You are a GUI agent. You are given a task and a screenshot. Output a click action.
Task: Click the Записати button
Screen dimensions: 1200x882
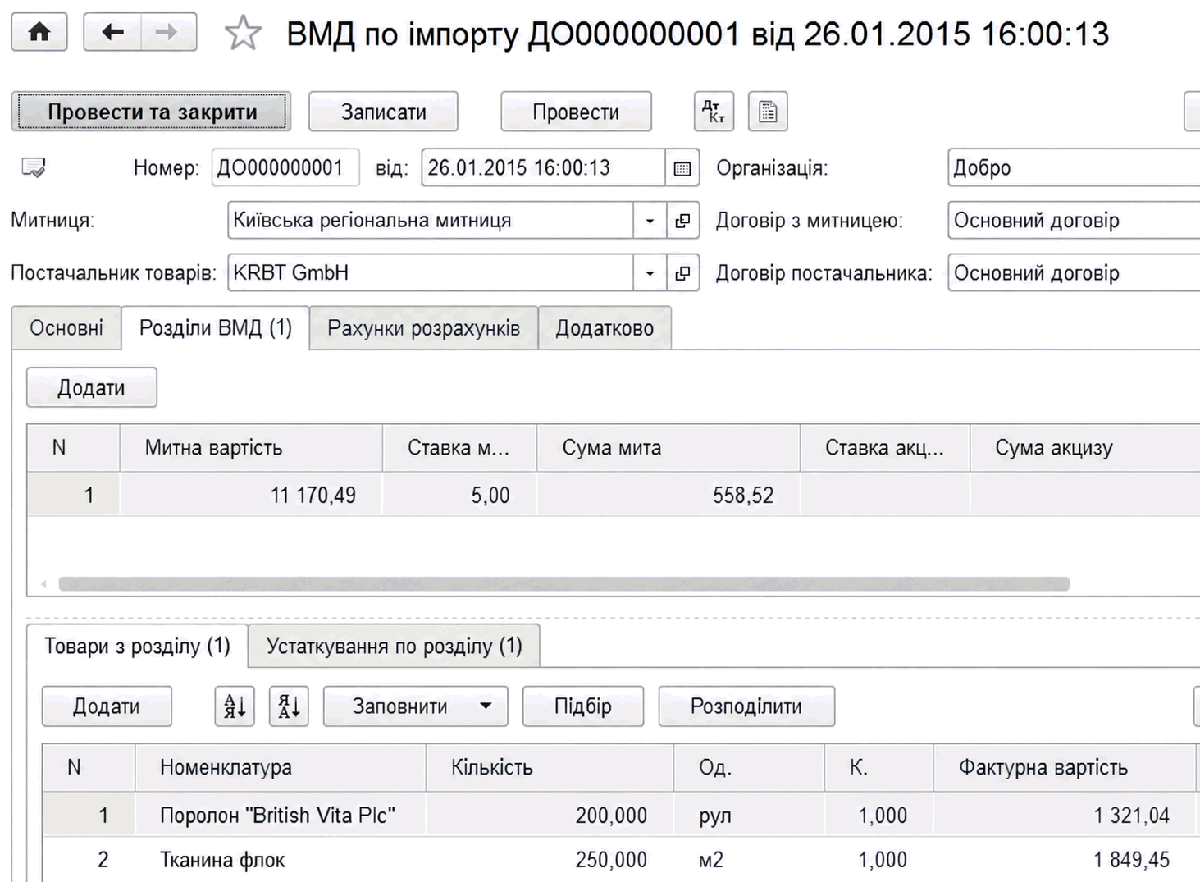click(x=383, y=112)
